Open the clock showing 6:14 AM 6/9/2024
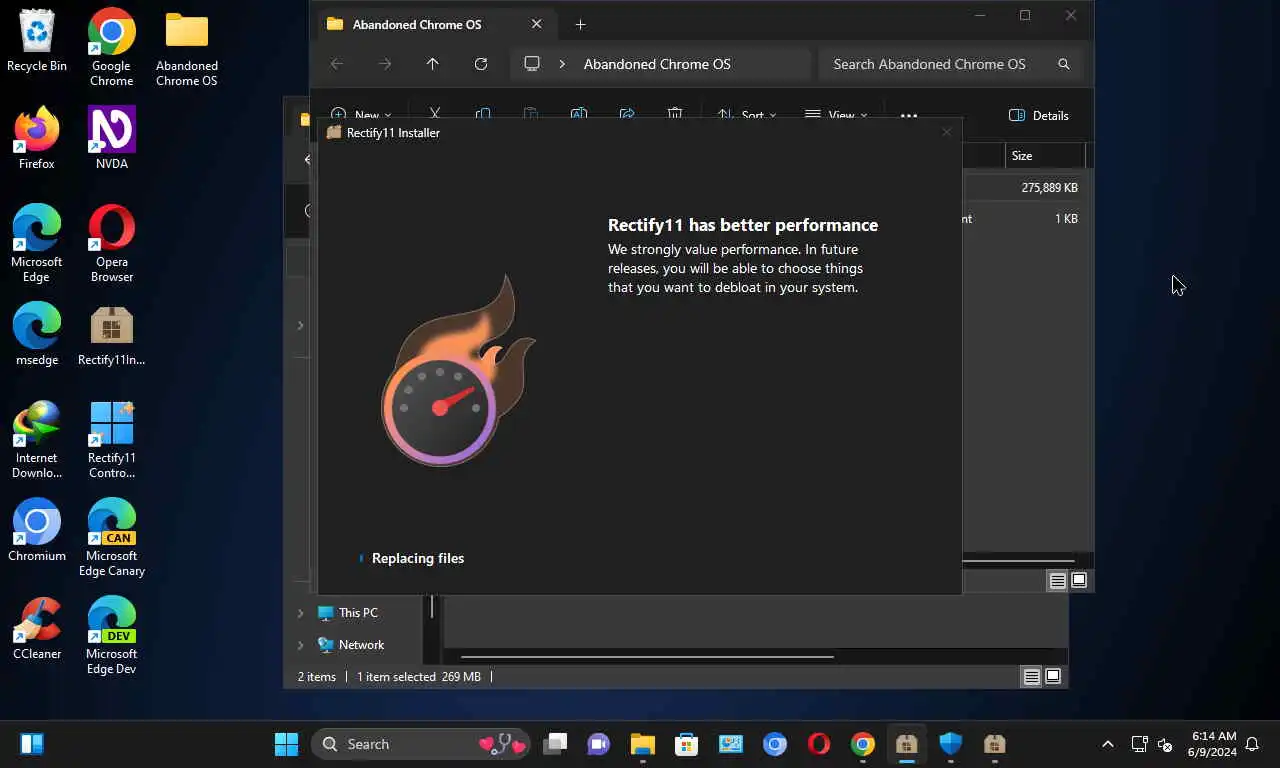This screenshot has width=1280, height=768. pyautogui.click(x=1212, y=744)
